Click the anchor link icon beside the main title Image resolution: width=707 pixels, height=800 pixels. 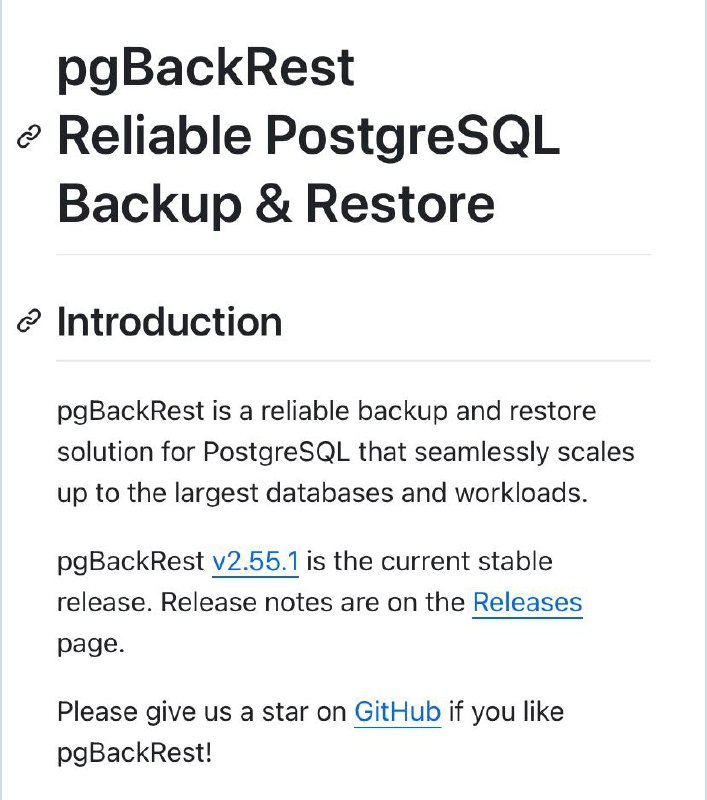coord(29,136)
